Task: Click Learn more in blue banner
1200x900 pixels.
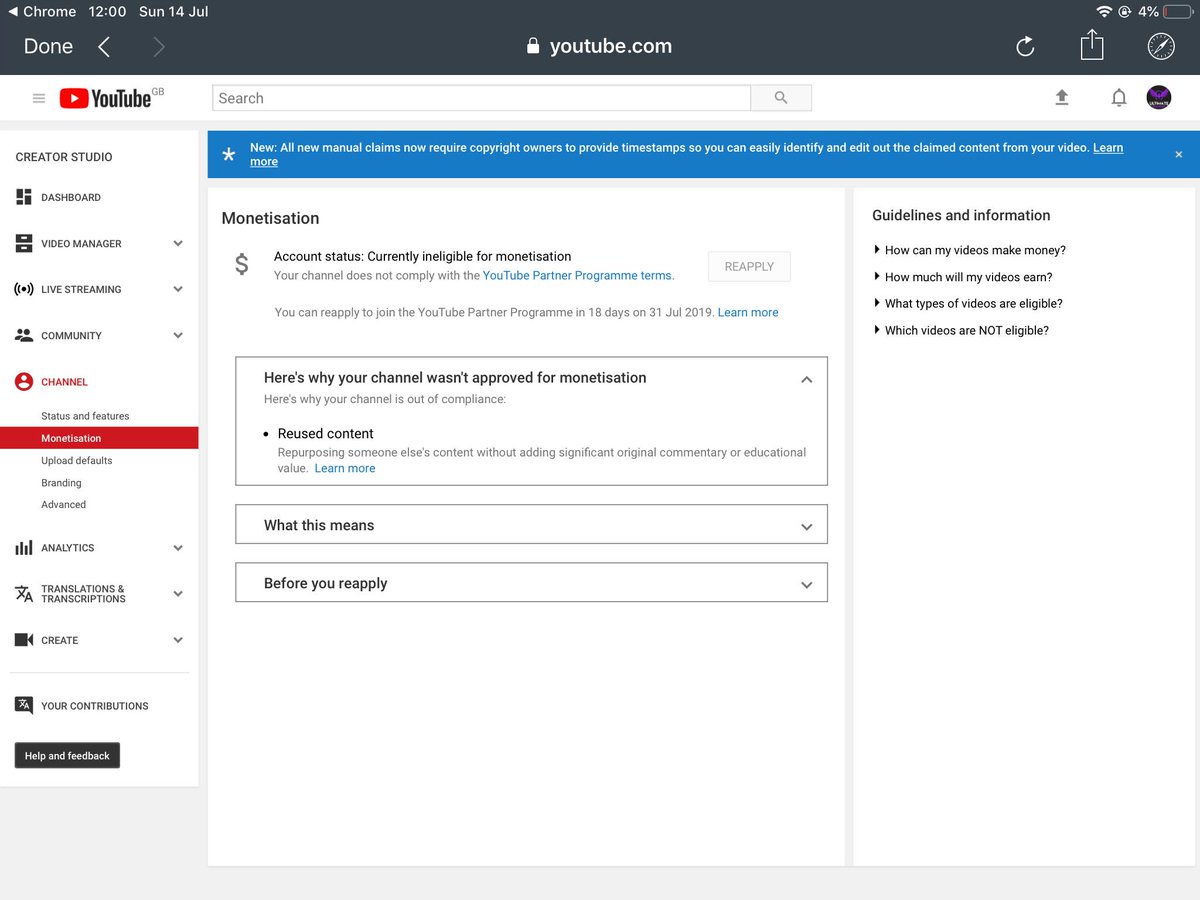Action: pos(1108,148)
